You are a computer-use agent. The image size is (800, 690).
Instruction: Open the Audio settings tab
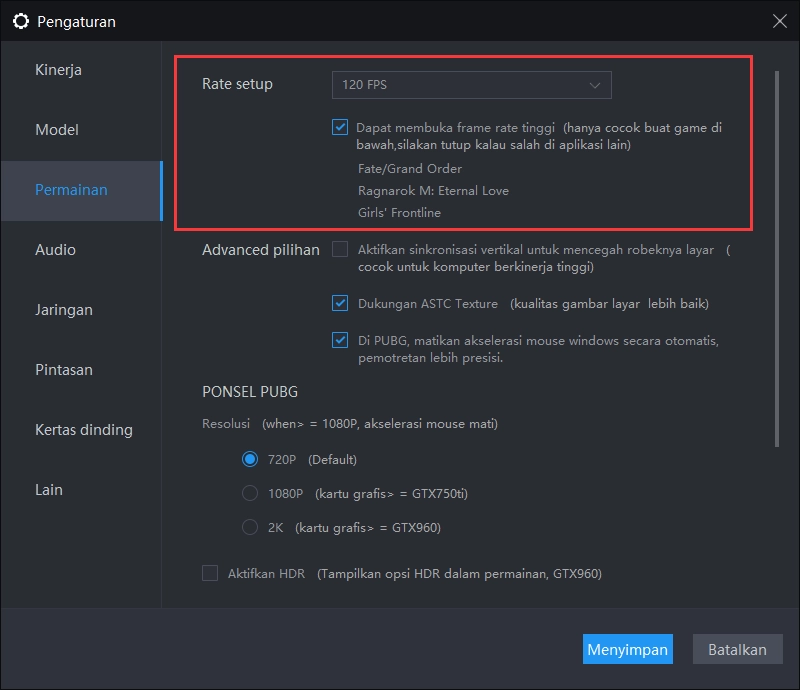click(x=55, y=250)
